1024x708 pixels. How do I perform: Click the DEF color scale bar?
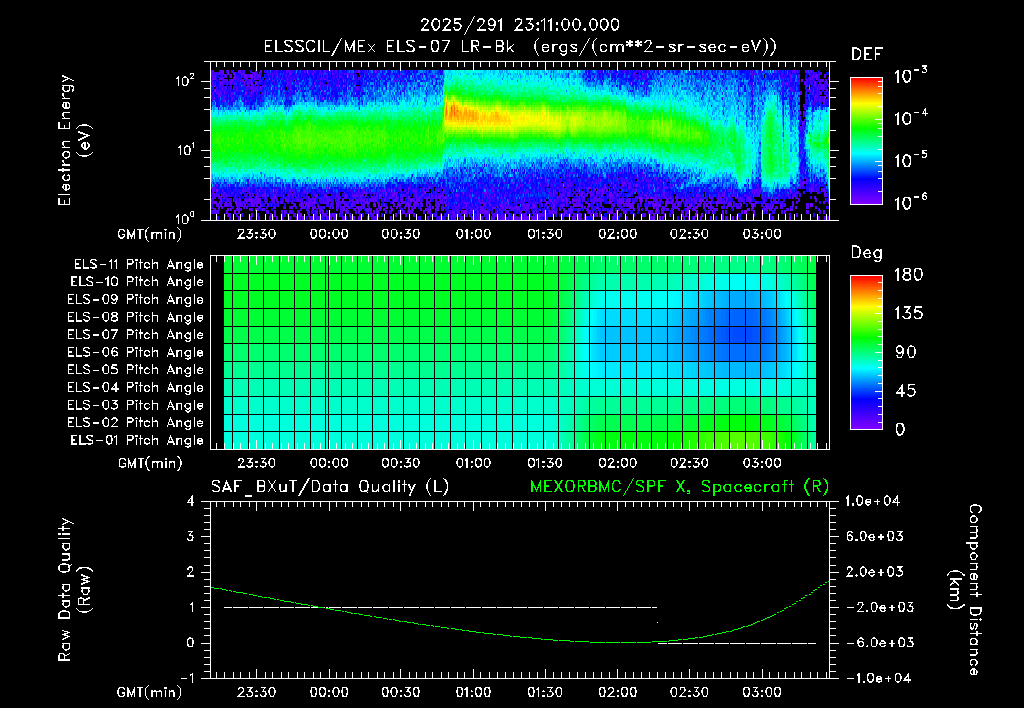866,140
